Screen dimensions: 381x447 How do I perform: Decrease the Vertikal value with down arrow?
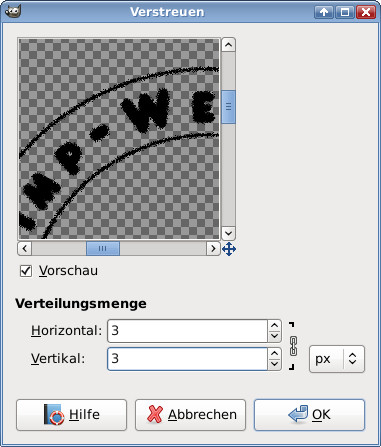pos(274,364)
